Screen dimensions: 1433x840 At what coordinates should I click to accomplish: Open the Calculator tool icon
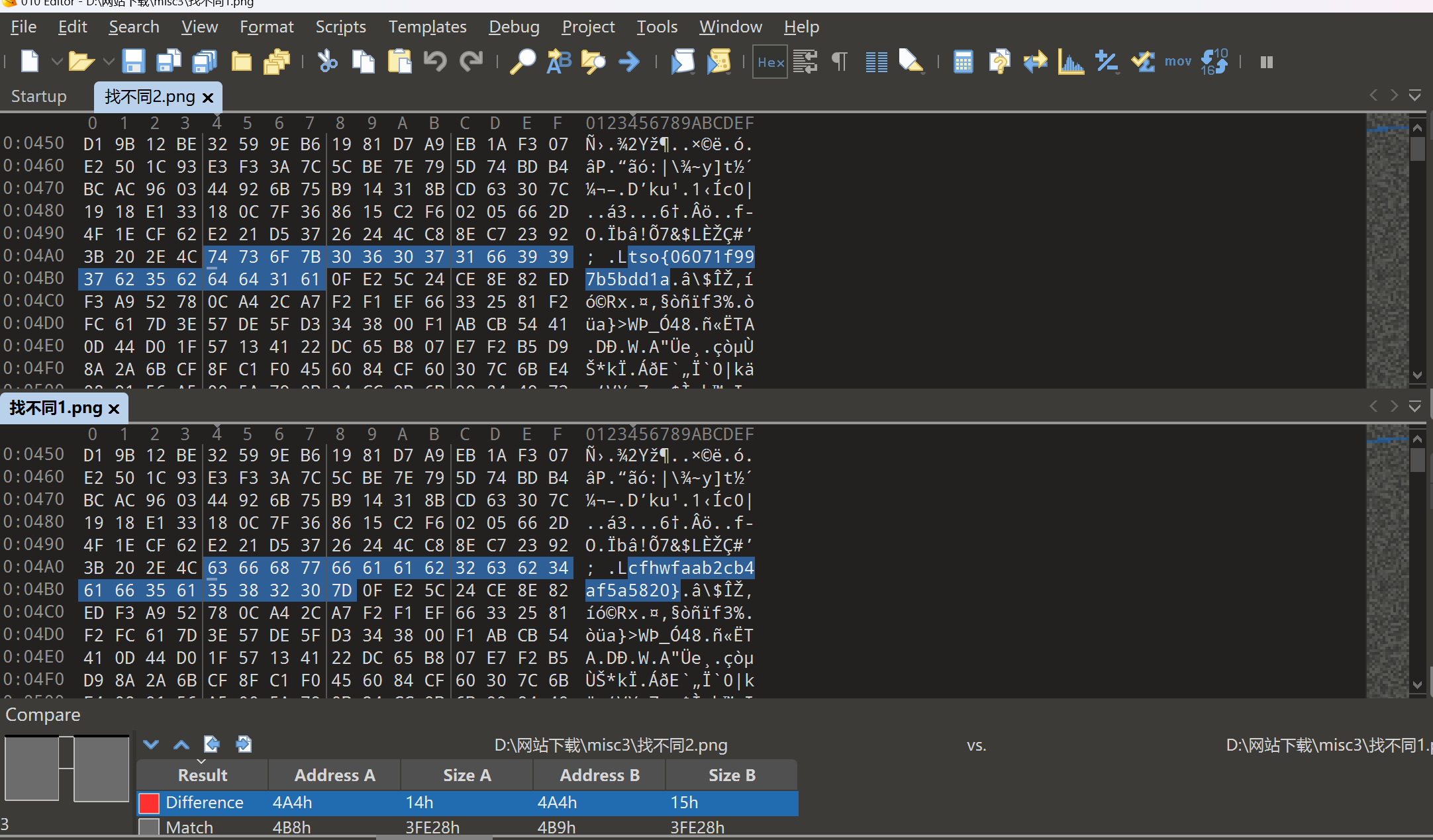click(x=963, y=62)
